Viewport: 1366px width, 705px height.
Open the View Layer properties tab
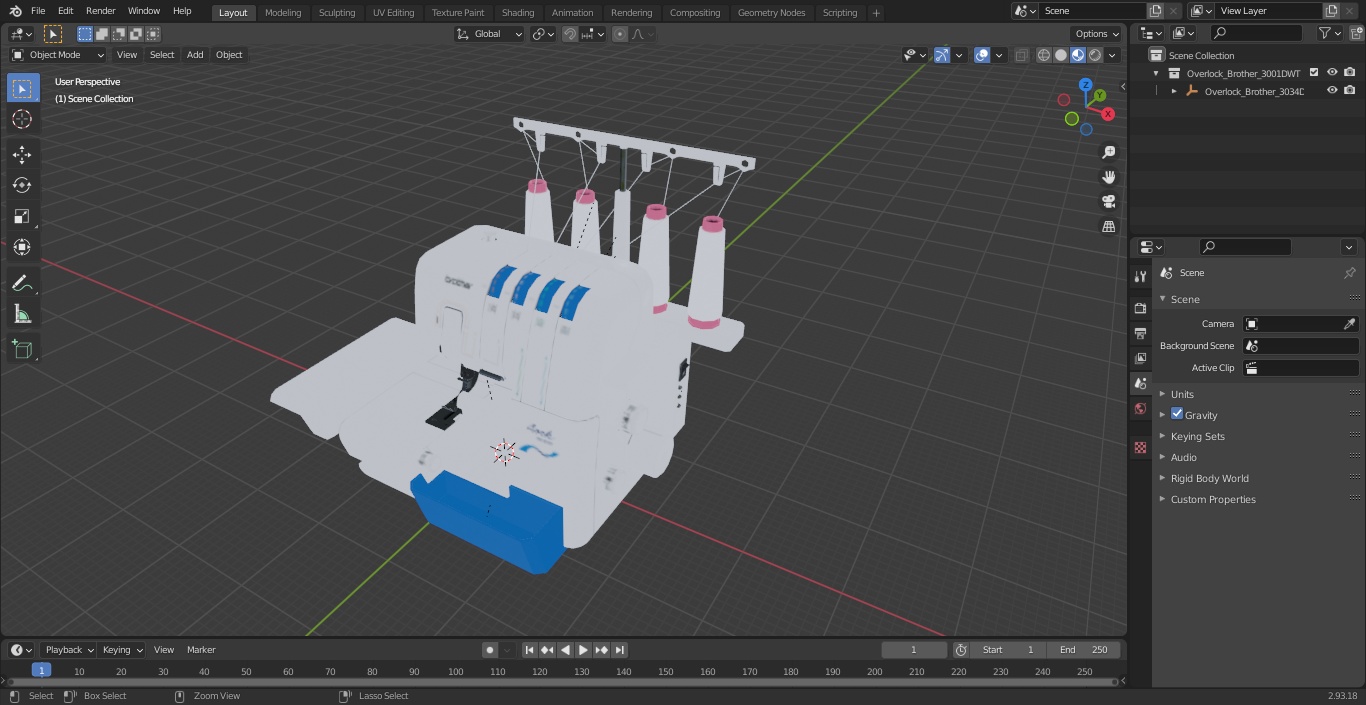[1140, 358]
